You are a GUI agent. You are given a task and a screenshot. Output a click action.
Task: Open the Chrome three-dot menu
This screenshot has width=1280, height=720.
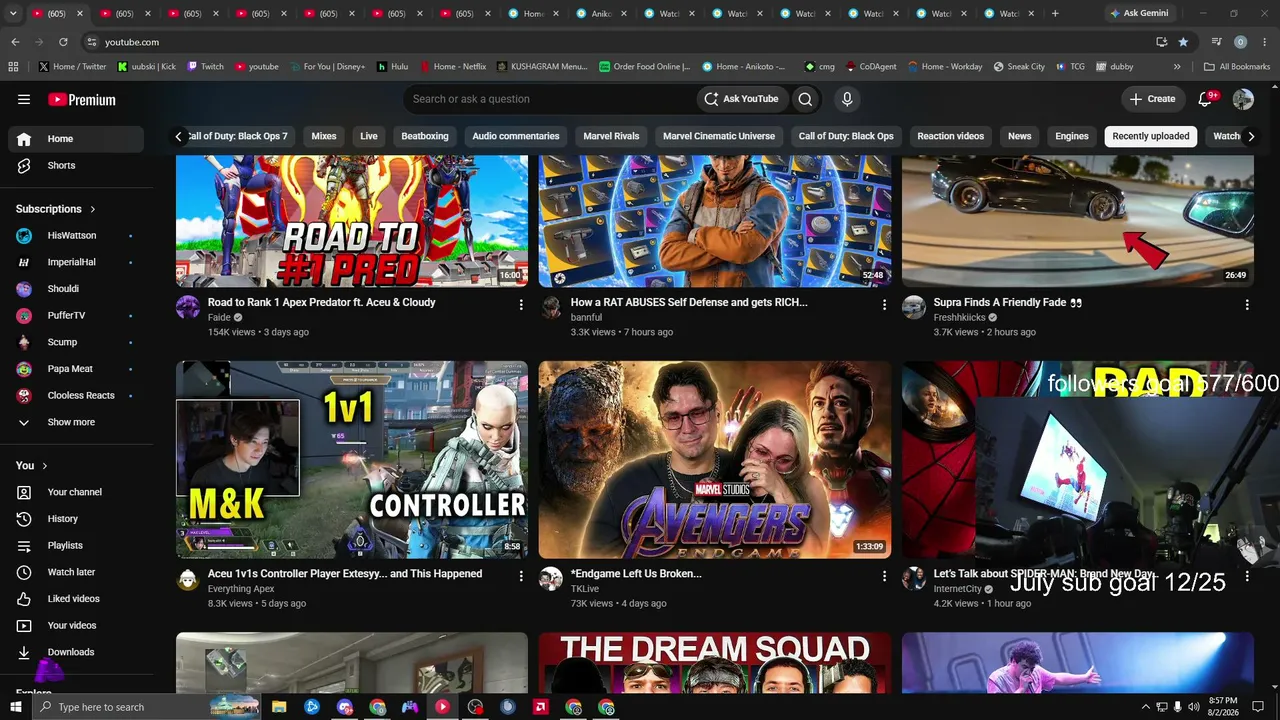click(1264, 42)
